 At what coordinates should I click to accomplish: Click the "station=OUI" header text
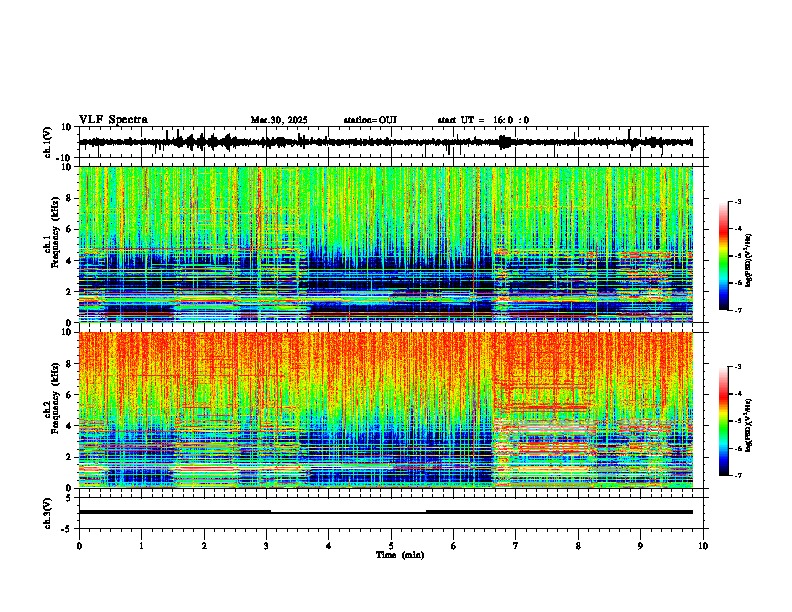tap(370, 120)
